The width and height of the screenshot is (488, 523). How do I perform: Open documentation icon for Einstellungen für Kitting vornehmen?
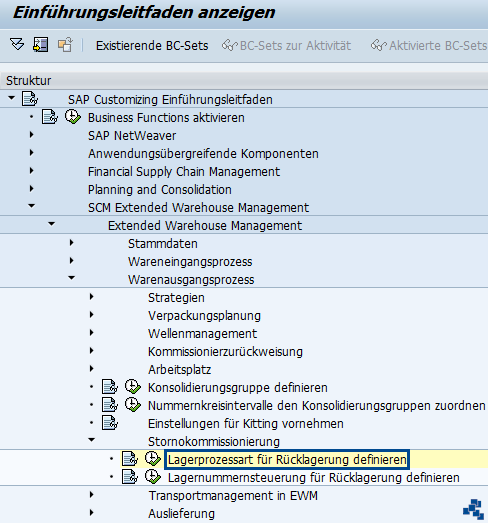(x=110, y=423)
